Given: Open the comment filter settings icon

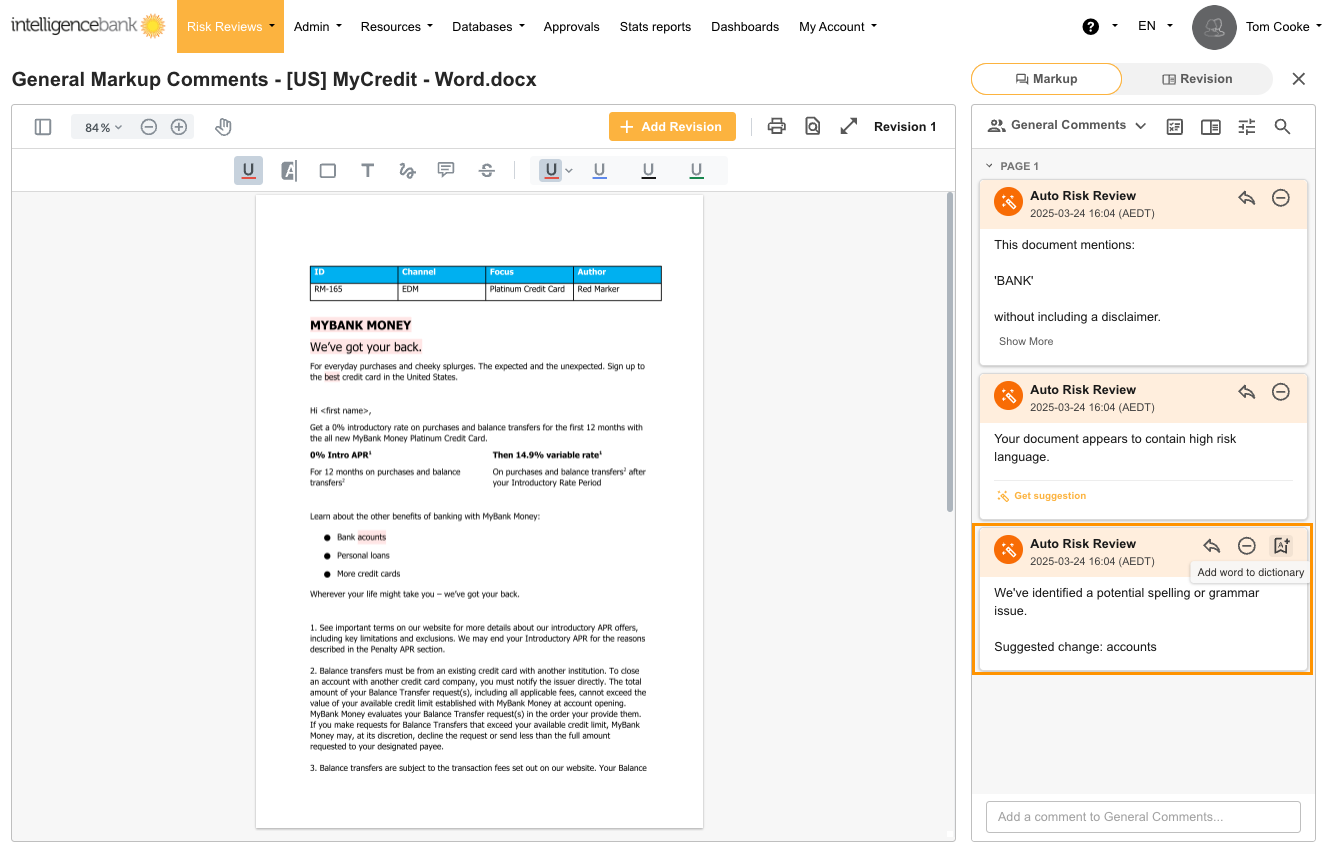Looking at the screenshot, I should point(1247,127).
